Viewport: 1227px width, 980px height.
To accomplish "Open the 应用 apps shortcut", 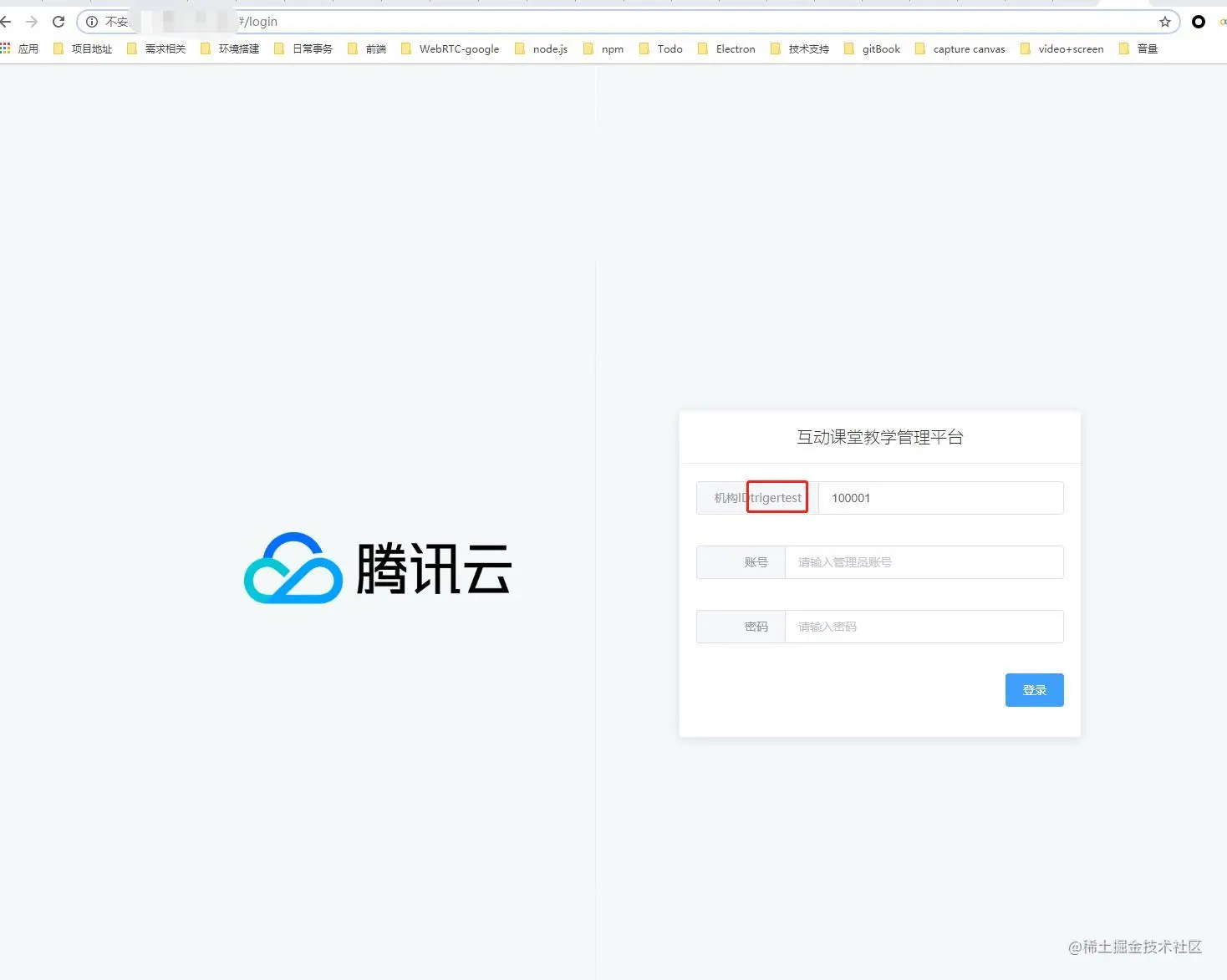I will (x=20, y=48).
